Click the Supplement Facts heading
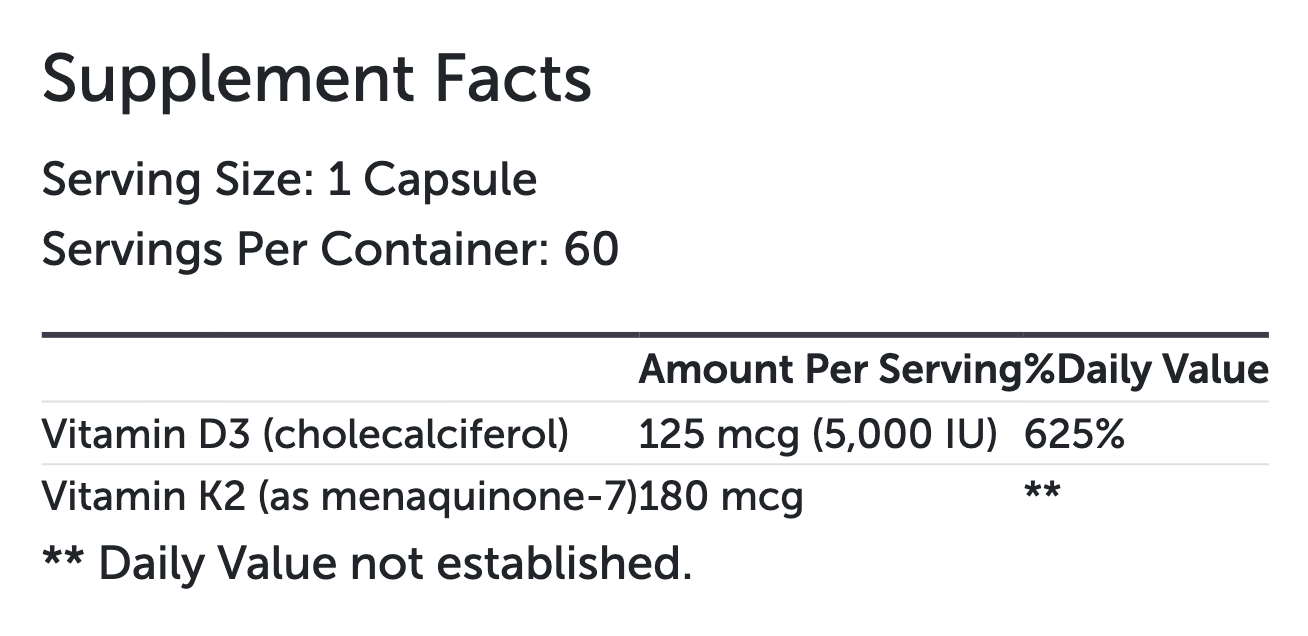 316,79
